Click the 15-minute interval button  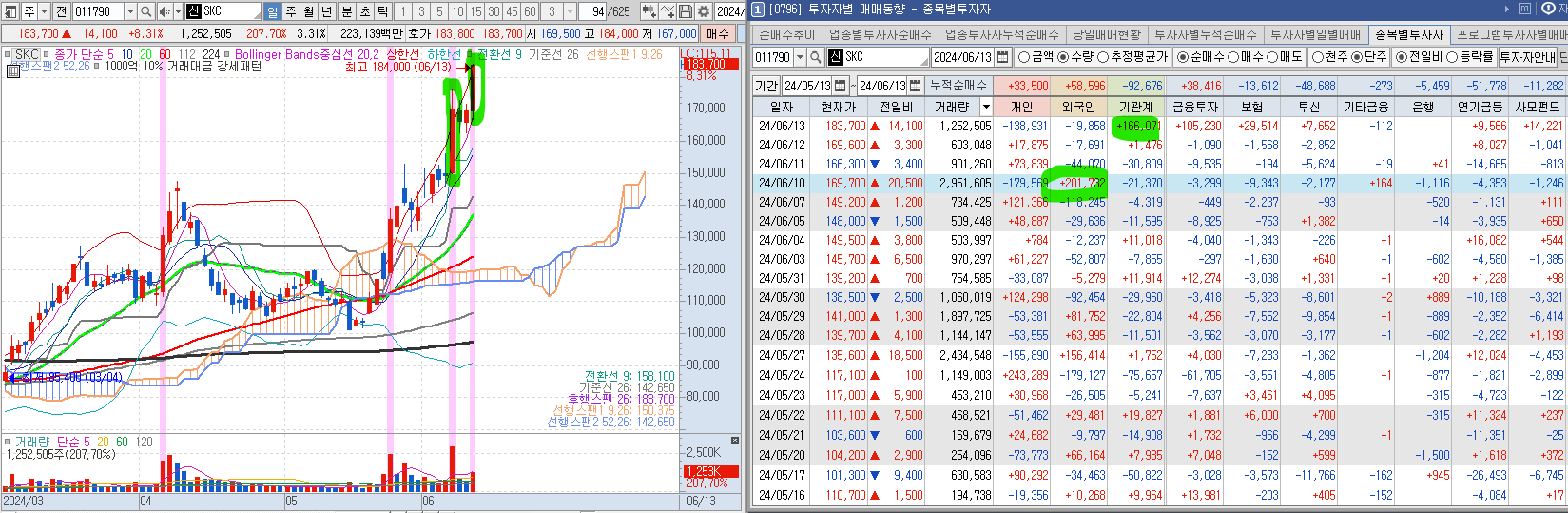475,11
